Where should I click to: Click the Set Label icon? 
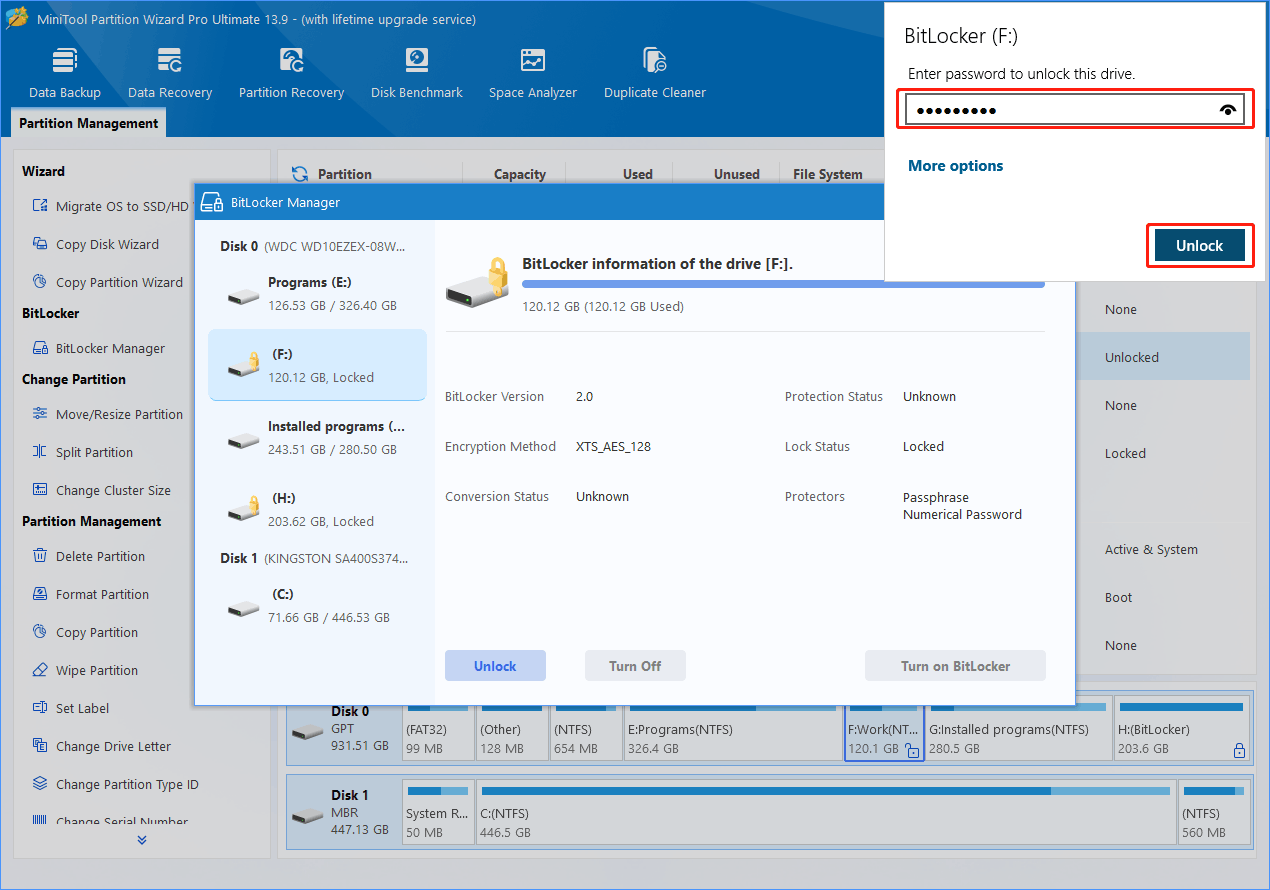point(40,708)
